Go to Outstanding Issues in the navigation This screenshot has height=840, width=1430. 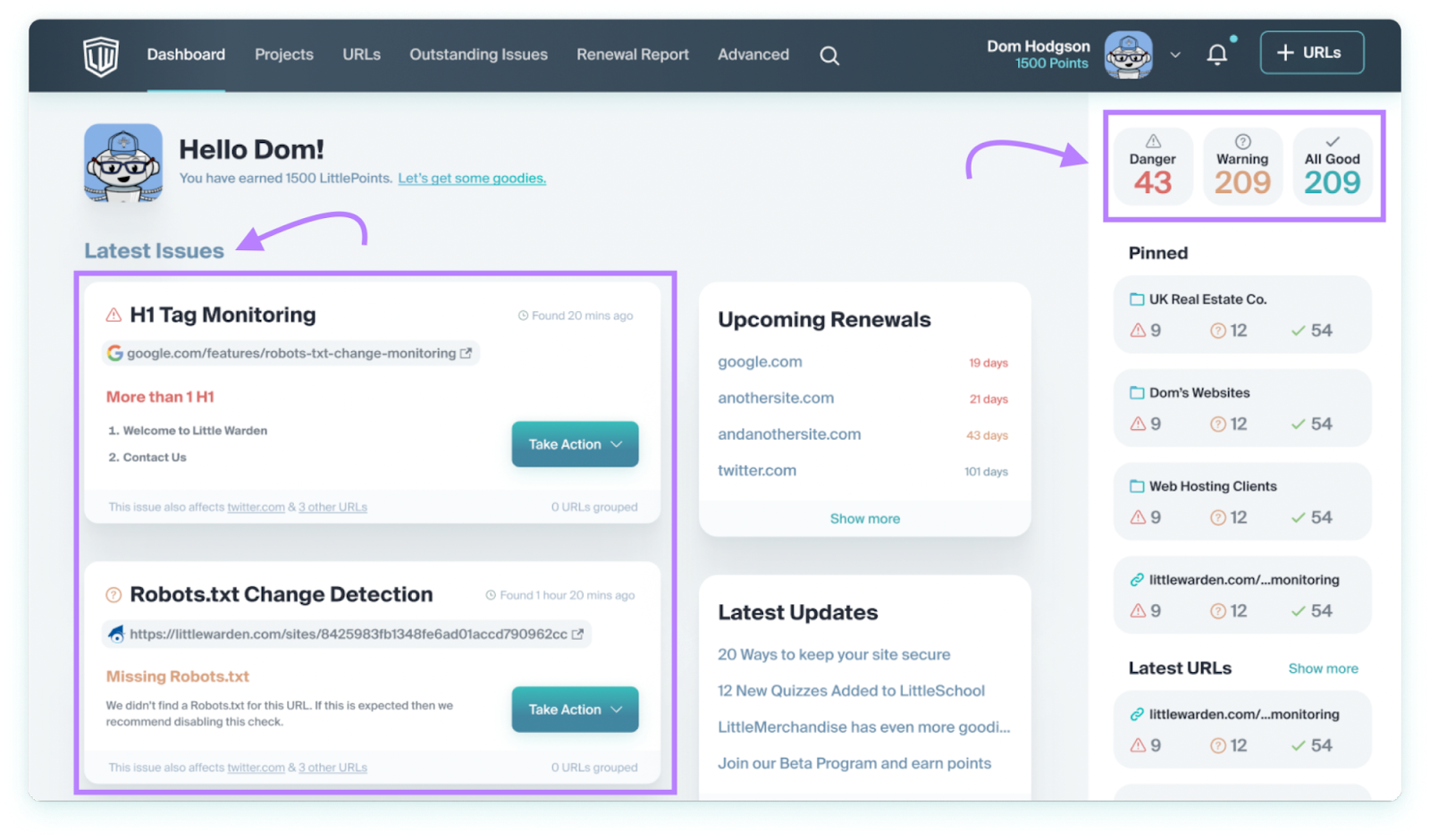pyautogui.click(x=478, y=55)
